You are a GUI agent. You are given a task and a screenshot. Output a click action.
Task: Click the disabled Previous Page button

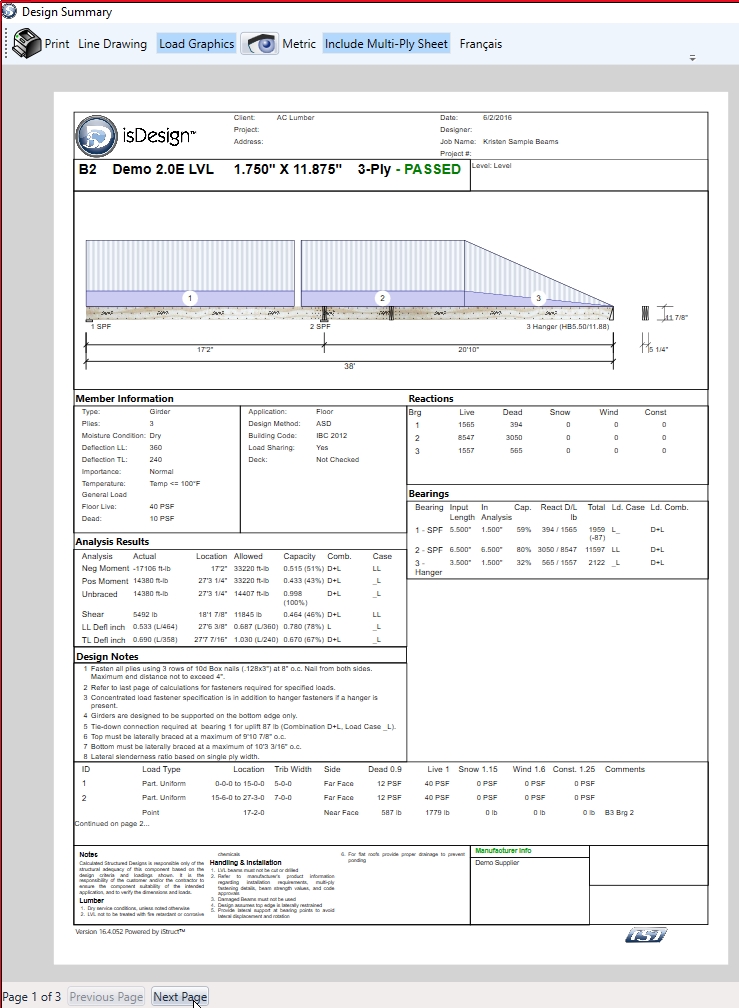click(106, 996)
